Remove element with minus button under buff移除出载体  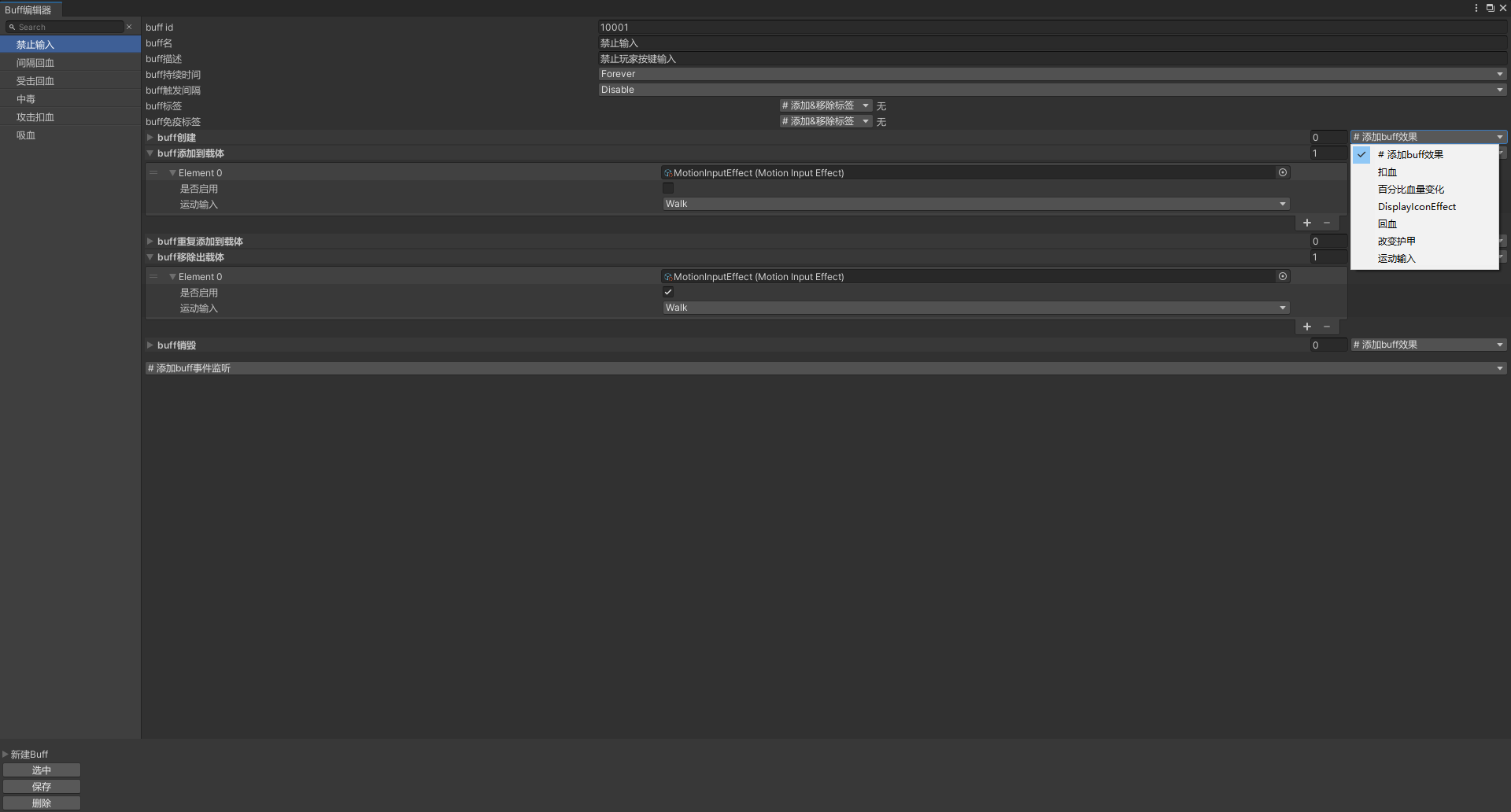(x=1327, y=327)
